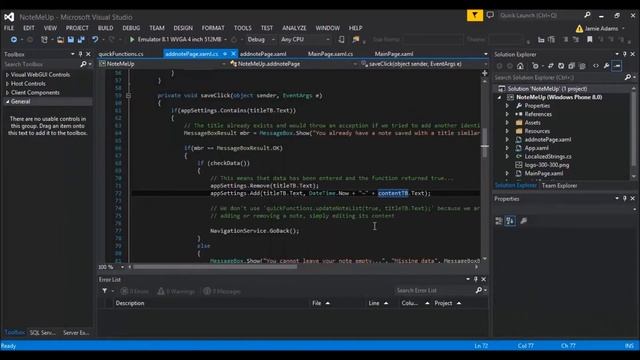Toggle Preview Selected Items icon in Solution Explorer
This screenshot has height=360, width=640.
[617, 66]
